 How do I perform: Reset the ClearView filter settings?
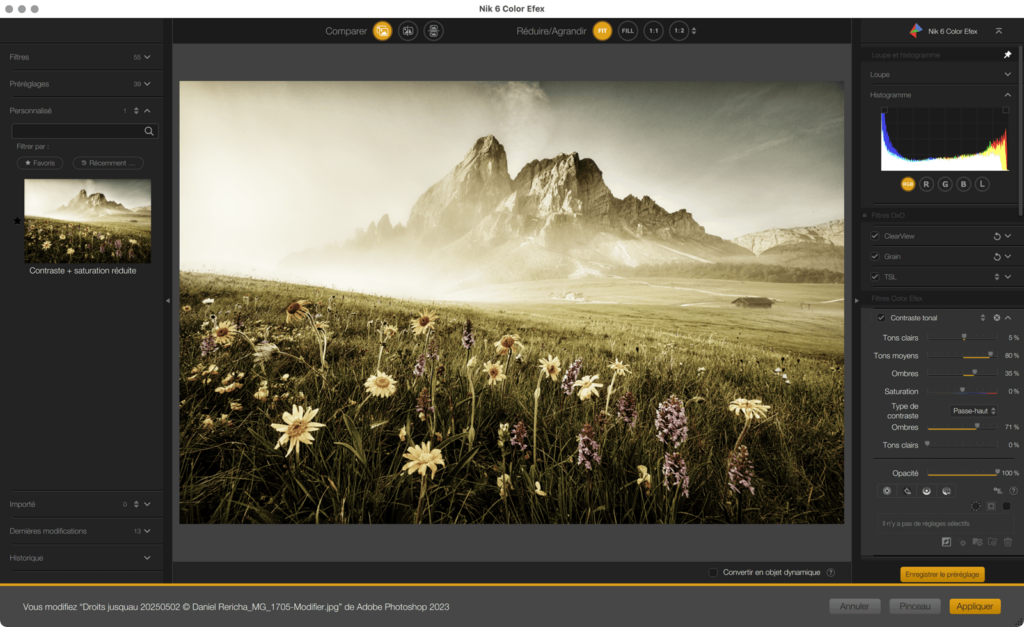(997, 236)
